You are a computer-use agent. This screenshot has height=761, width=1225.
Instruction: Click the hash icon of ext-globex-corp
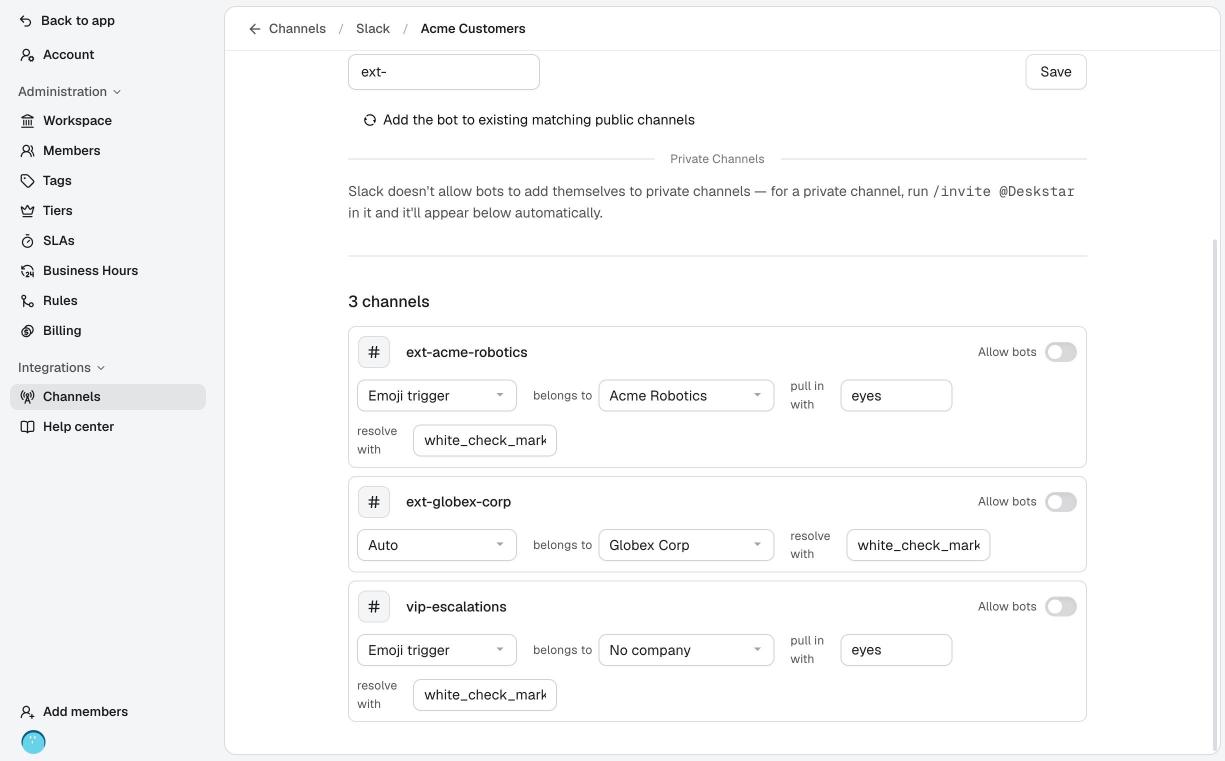point(374,502)
